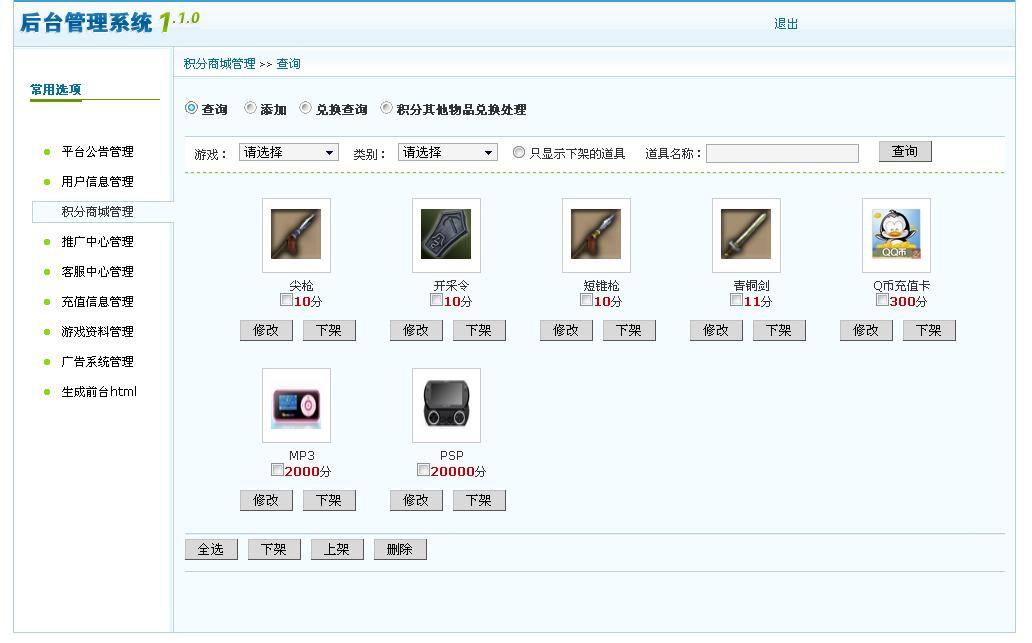Click the 开采令 item icon
1032x643 pixels.
[446, 235]
